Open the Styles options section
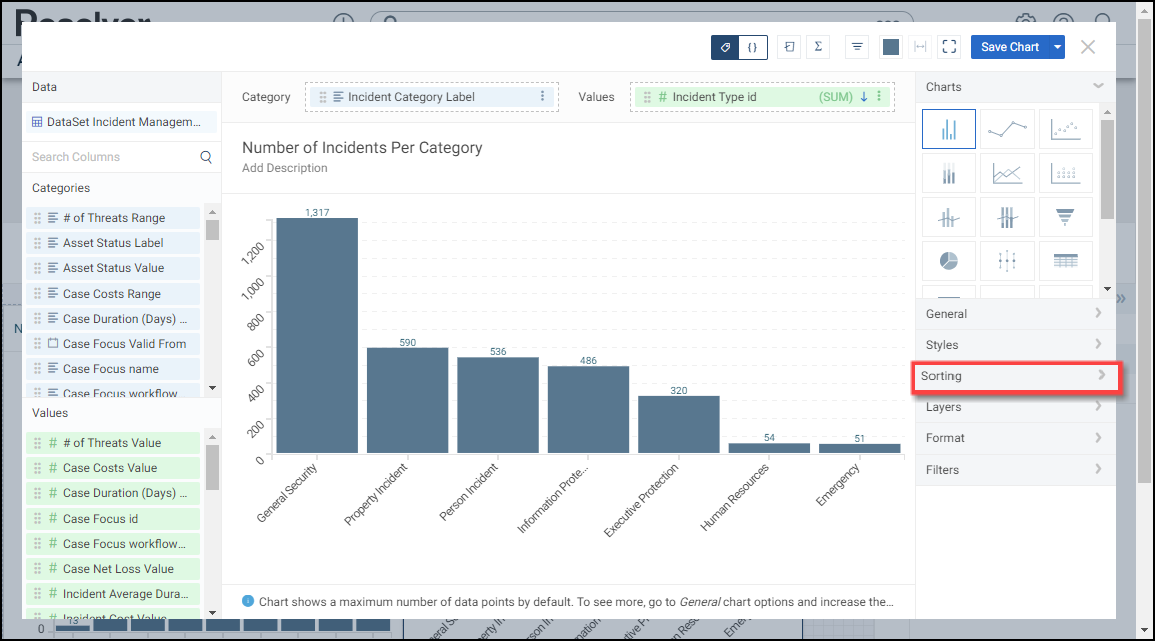The width and height of the screenshot is (1155, 641). 1015,345
